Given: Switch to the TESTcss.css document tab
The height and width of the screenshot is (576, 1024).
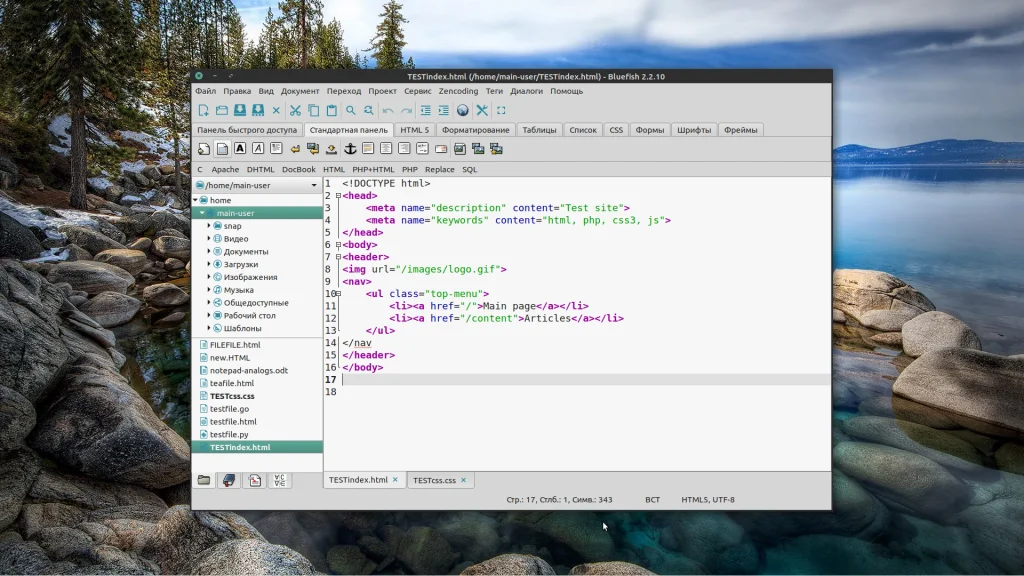Looking at the screenshot, I should click(x=434, y=480).
